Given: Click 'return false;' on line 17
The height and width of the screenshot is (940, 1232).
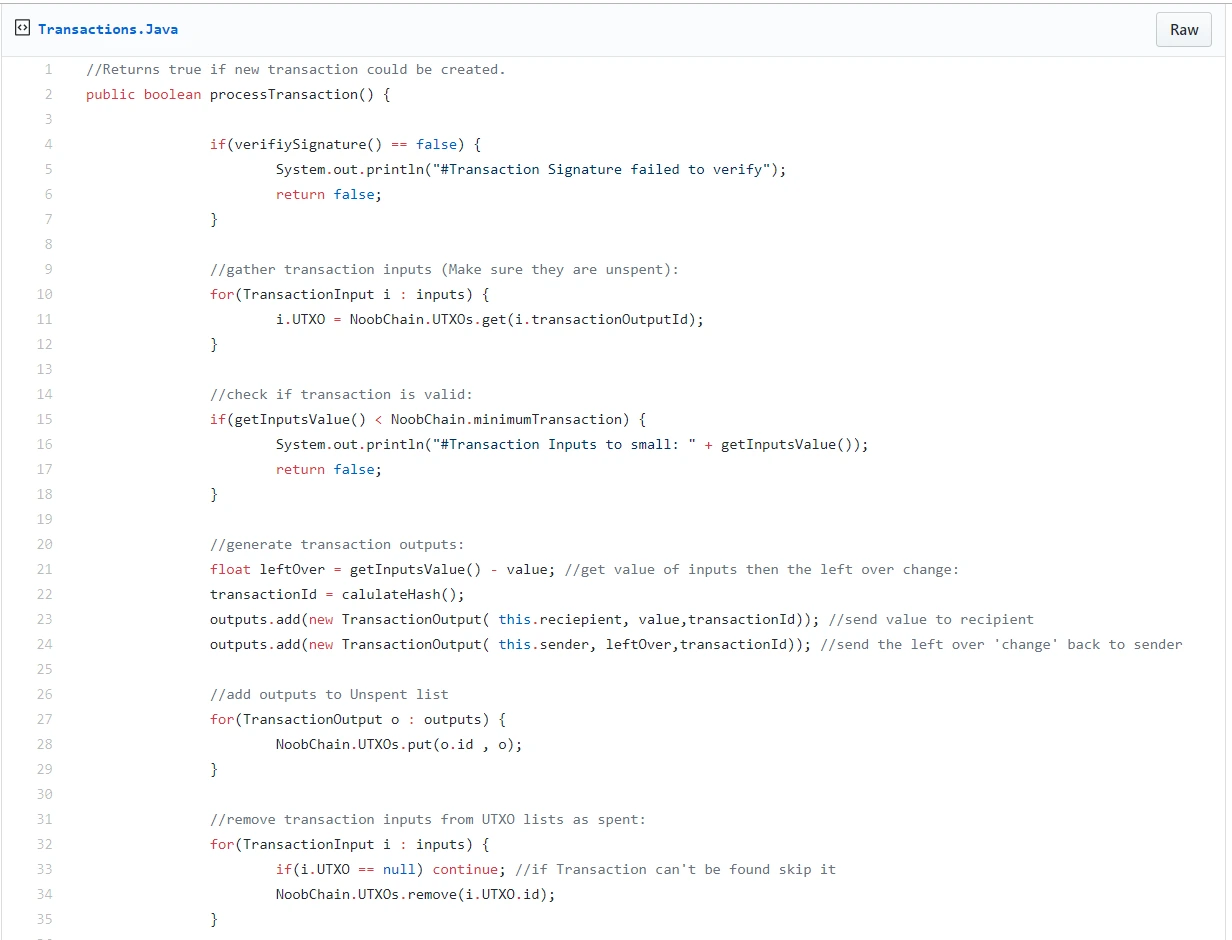Looking at the screenshot, I should tap(329, 469).
